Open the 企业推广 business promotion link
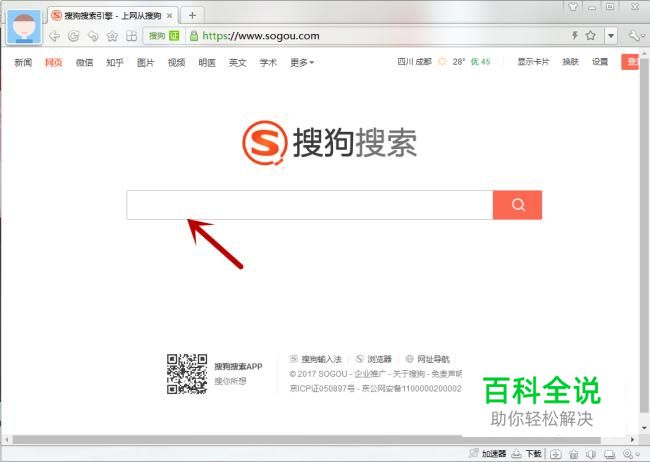 point(370,374)
